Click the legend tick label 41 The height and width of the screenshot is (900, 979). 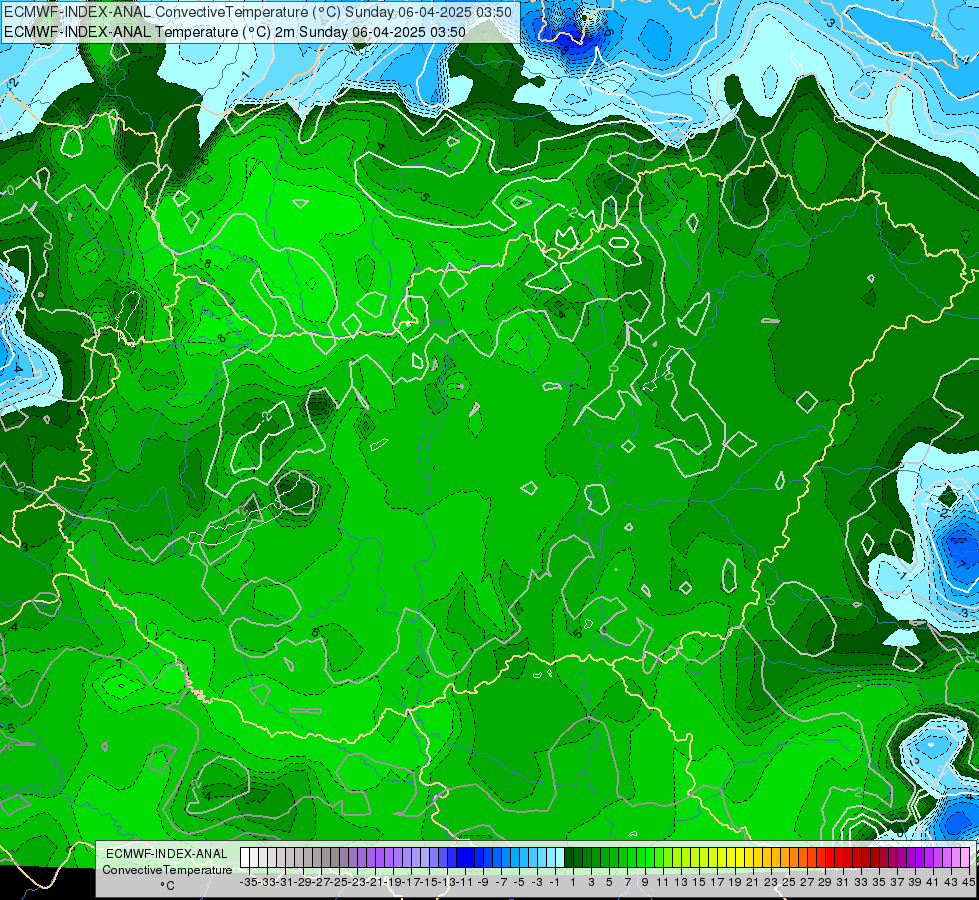click(932, 882)
